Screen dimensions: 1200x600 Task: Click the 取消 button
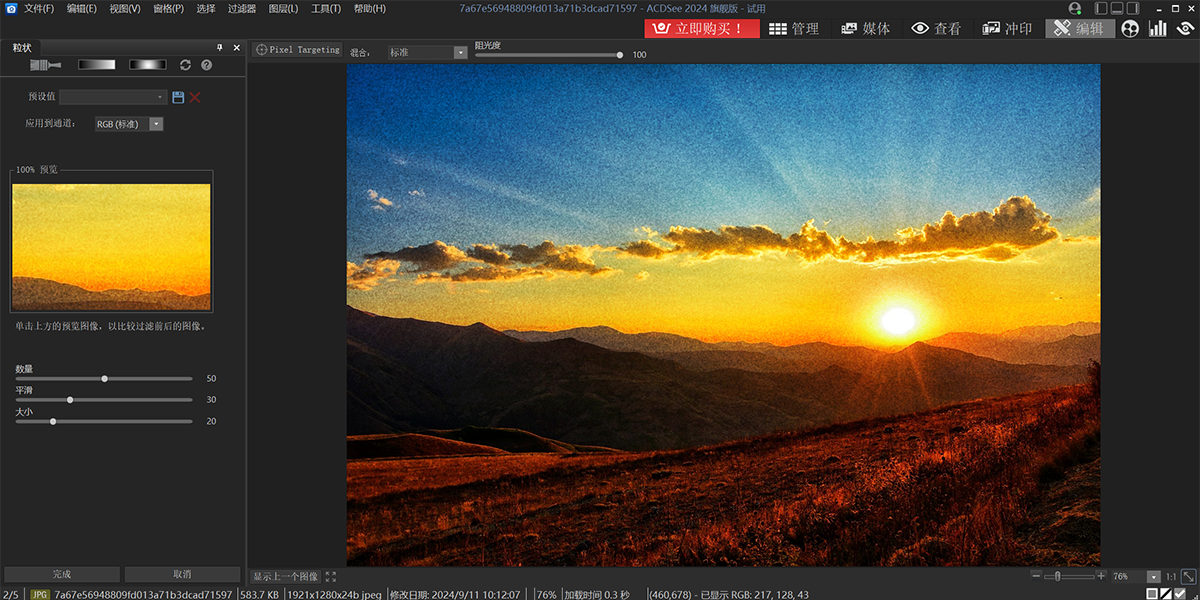pyautogui.click(x=182, y=574)
